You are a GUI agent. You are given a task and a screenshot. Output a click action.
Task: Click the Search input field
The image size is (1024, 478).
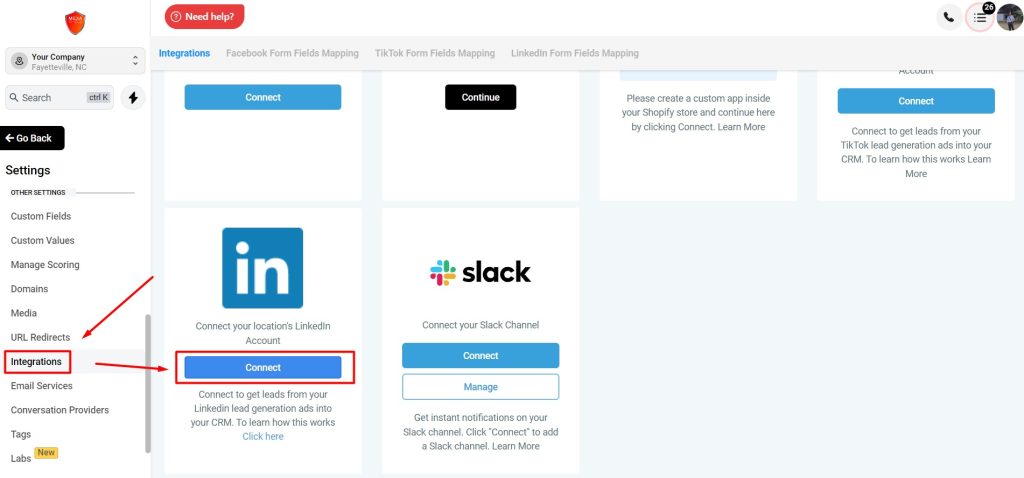pyautogui.click(x=59, y=97)
